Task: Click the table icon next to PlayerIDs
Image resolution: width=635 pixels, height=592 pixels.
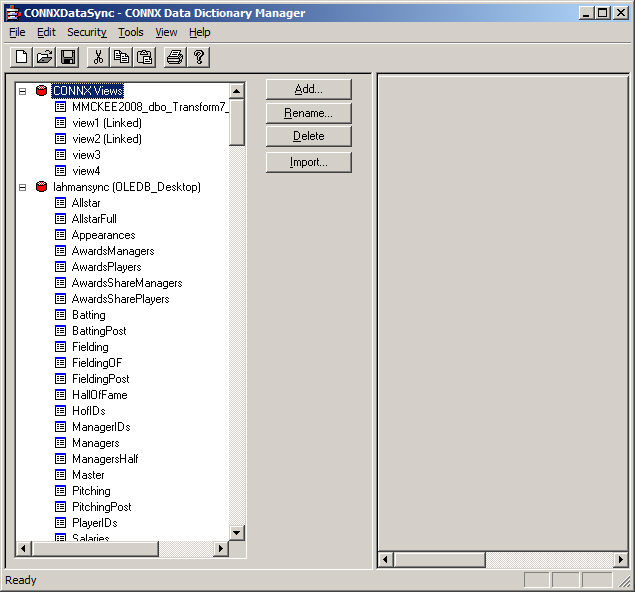Action: [60, 523]
